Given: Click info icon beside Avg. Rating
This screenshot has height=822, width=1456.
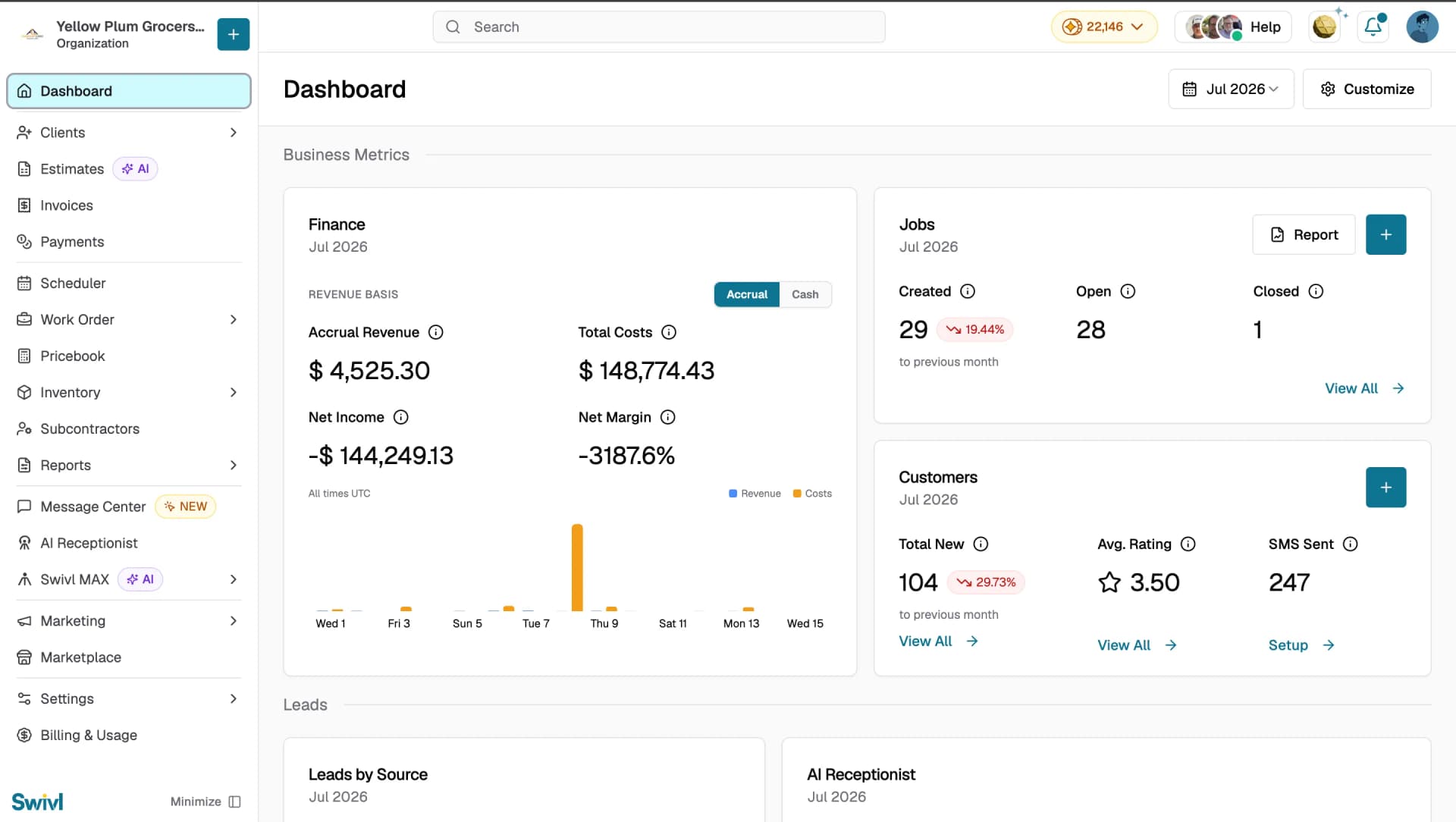Looking at the screenshot, I should pyautogui.click(x=1188, y=544).
